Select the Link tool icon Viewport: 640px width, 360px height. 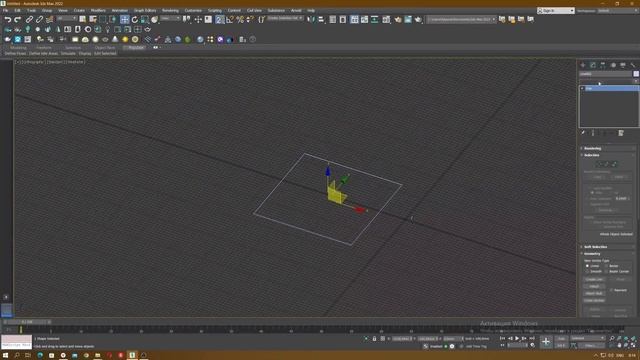pos(29,19)
